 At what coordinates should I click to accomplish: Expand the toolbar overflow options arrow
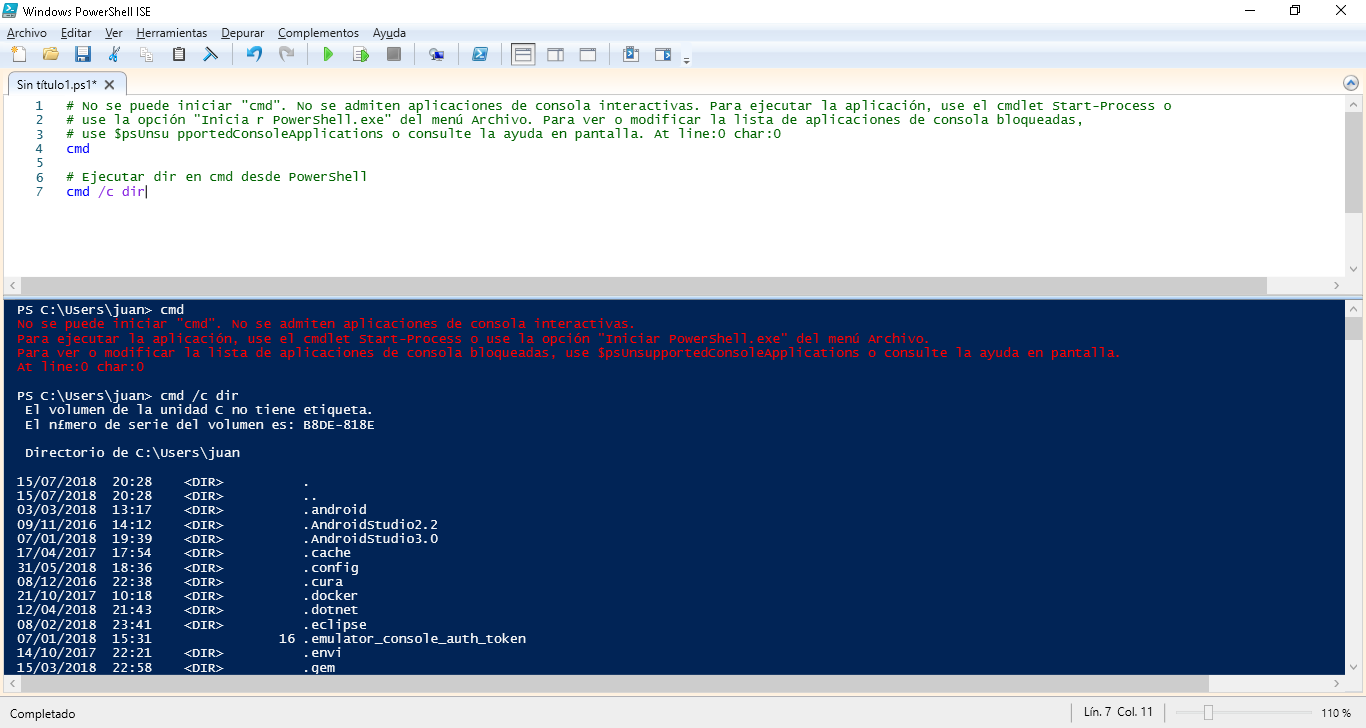pos(686,60)
